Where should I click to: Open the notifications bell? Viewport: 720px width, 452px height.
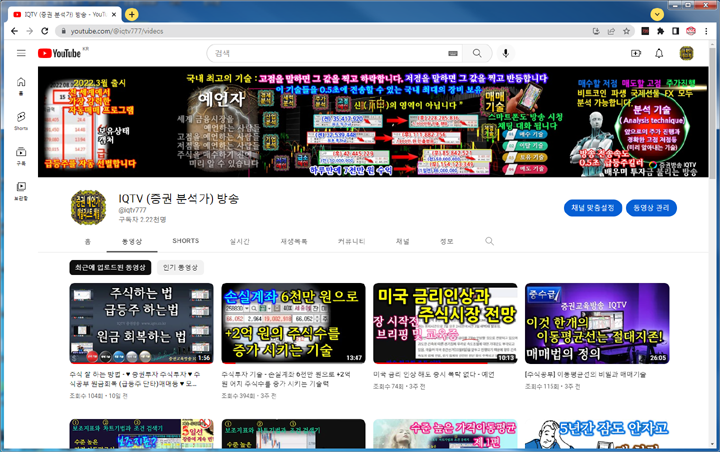659,53
